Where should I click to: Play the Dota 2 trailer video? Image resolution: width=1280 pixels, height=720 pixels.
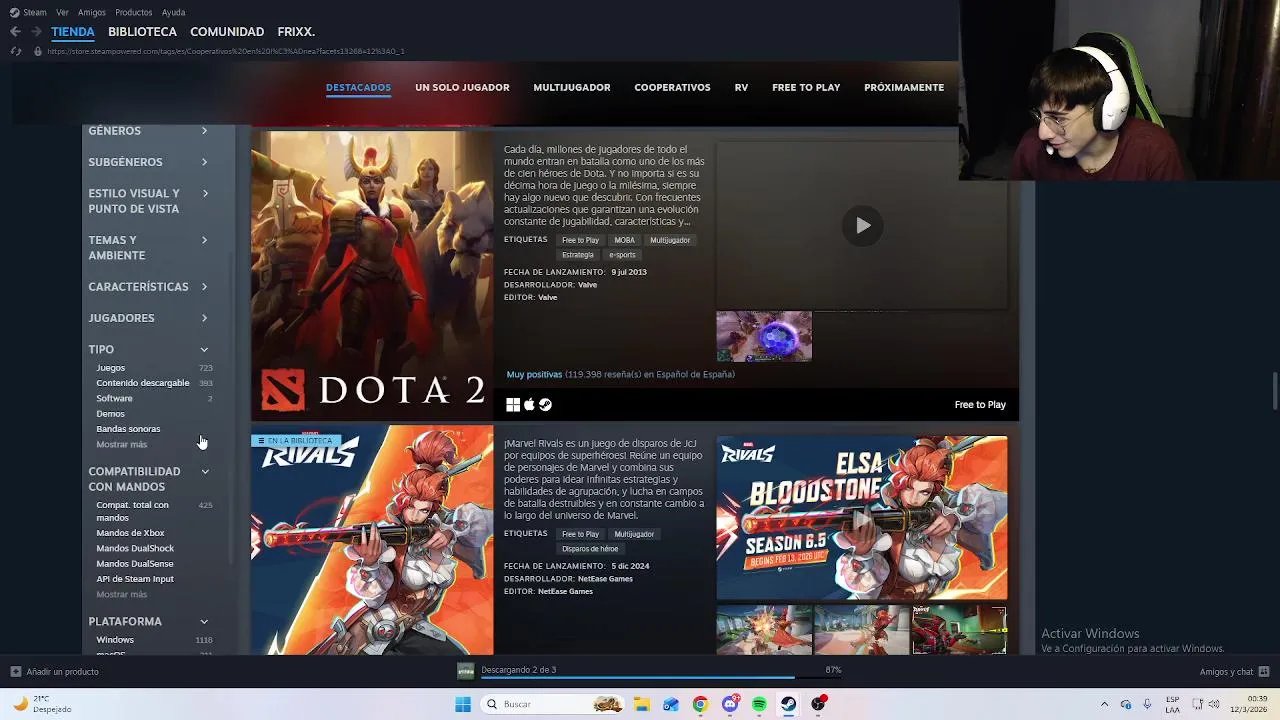[x=863, y=225]
